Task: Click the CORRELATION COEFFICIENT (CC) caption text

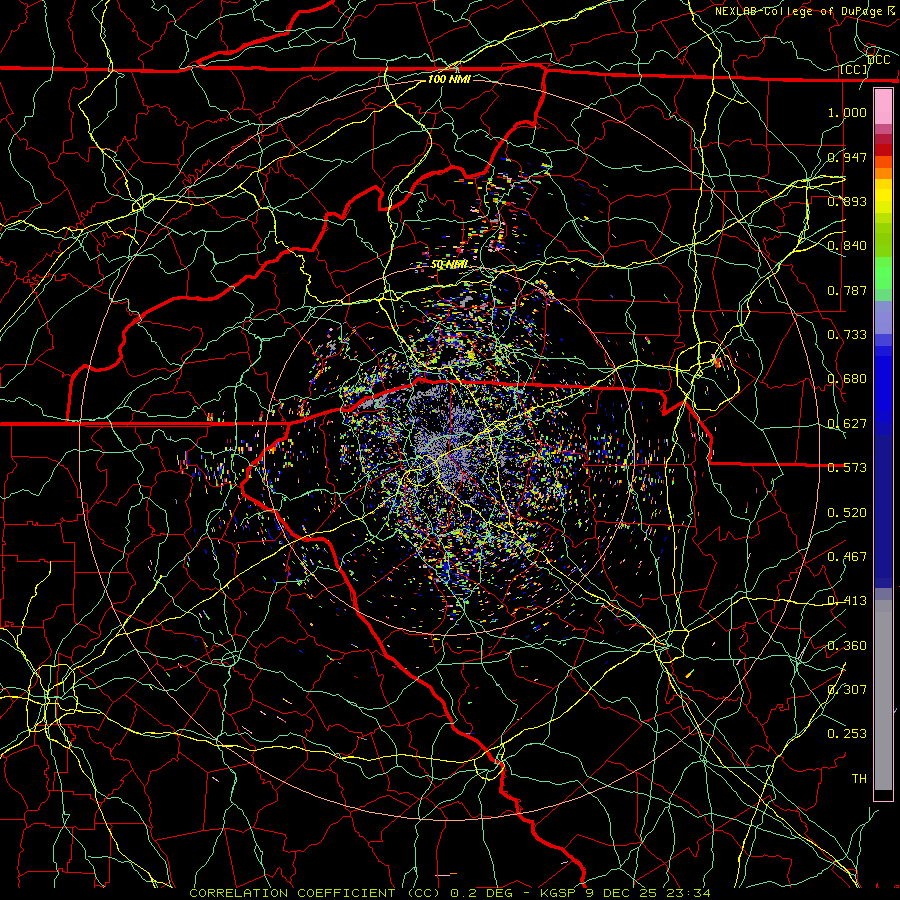Action: coord(314,893)
